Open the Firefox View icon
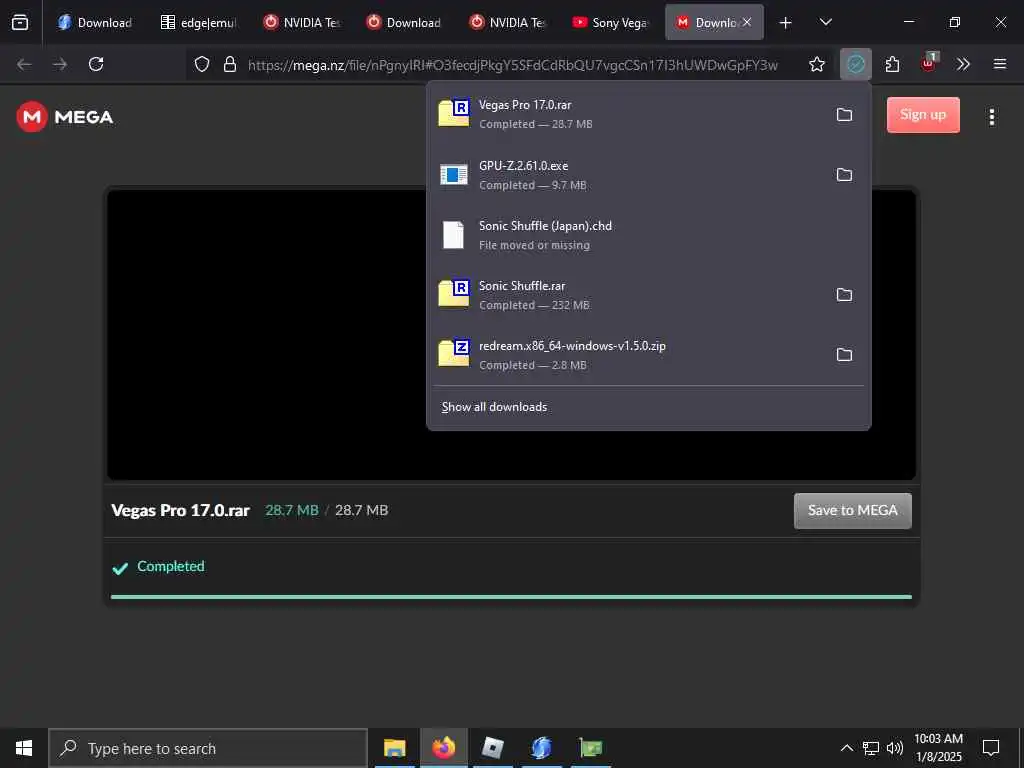 [x=20, y=22]
